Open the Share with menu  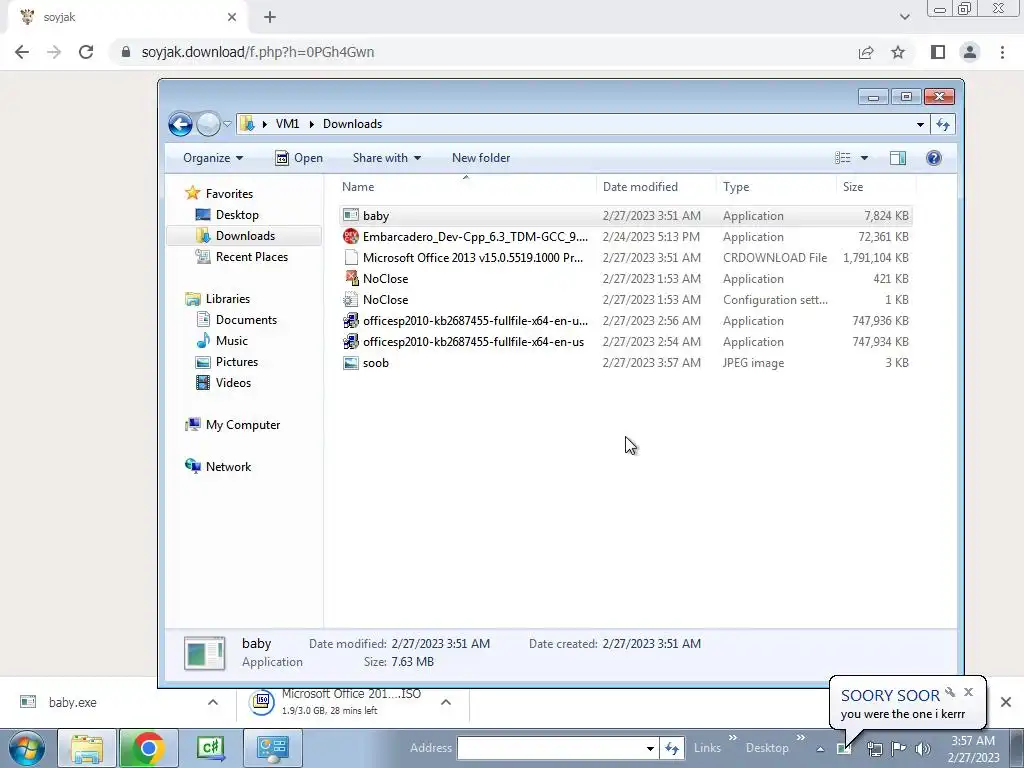click(387, 158)
